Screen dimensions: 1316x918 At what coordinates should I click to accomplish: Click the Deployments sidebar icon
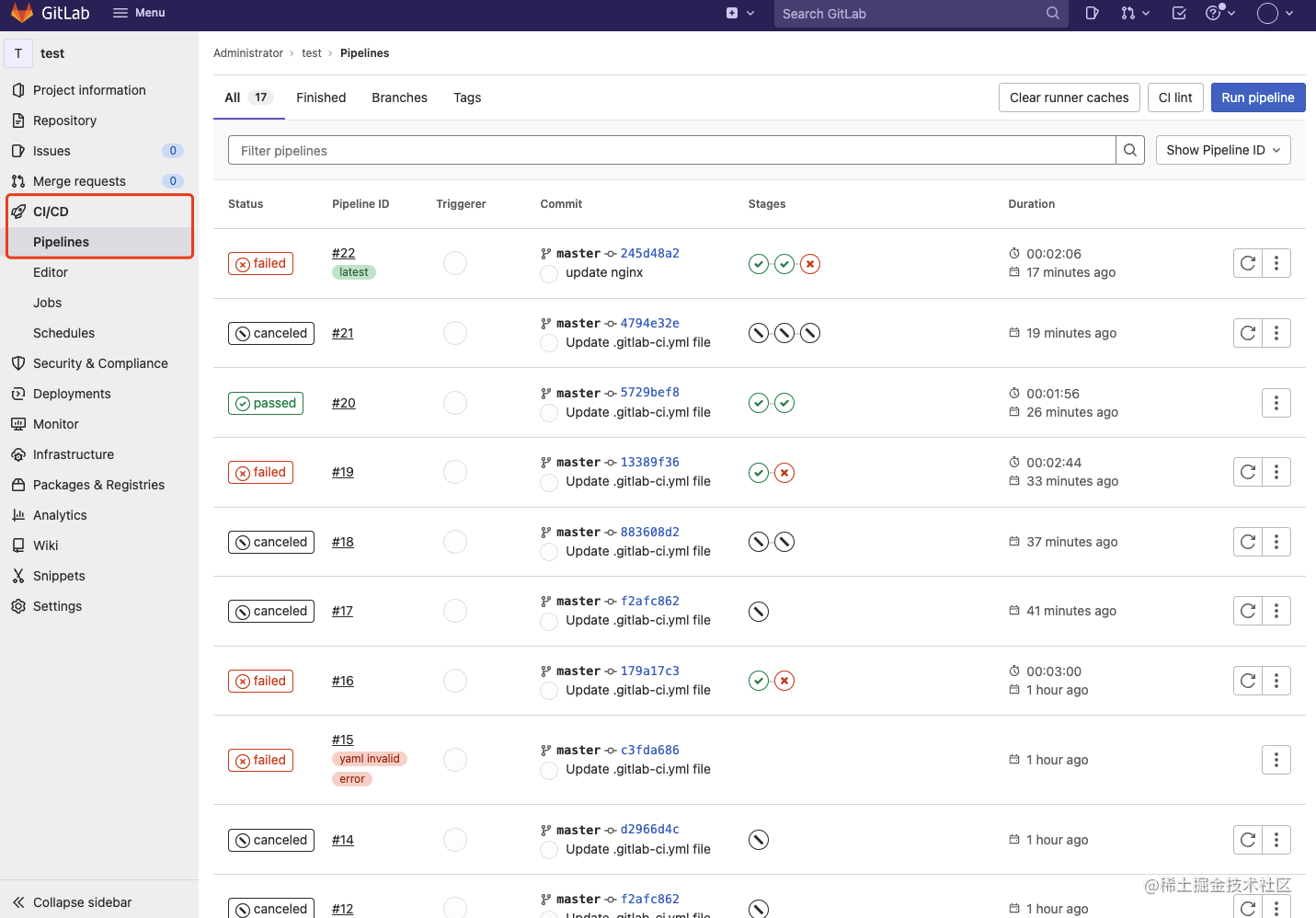[x=18, y=394]
